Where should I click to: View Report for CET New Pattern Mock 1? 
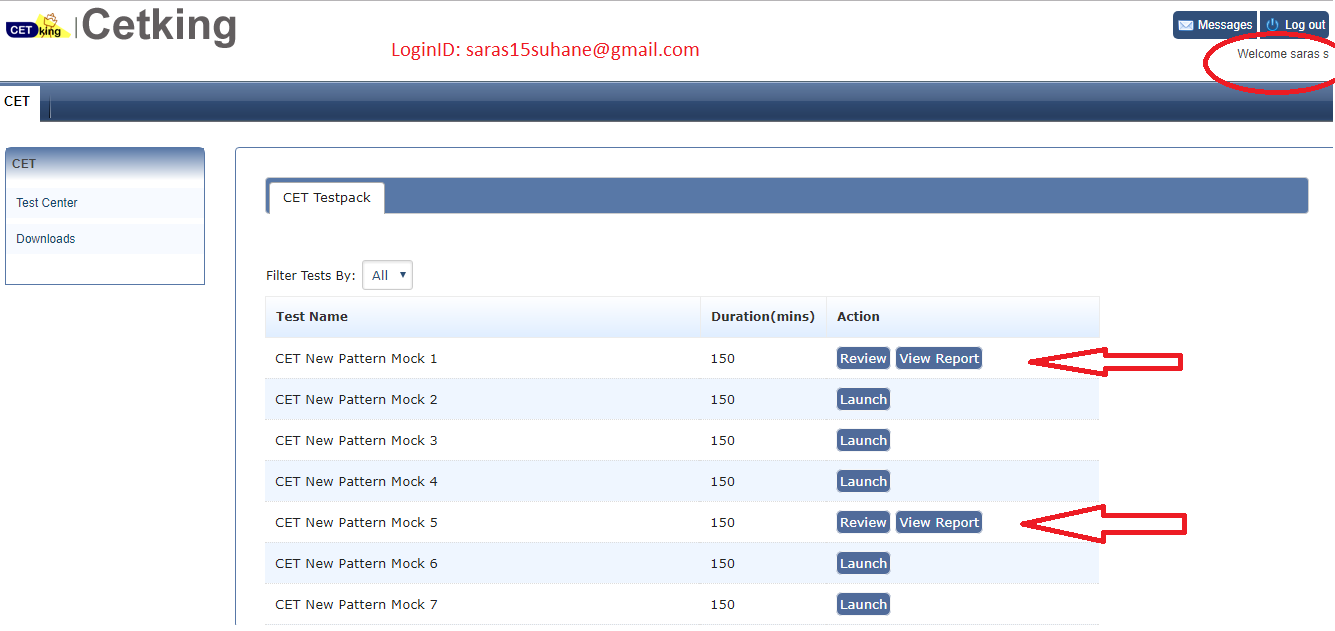[x=939, y=359]
